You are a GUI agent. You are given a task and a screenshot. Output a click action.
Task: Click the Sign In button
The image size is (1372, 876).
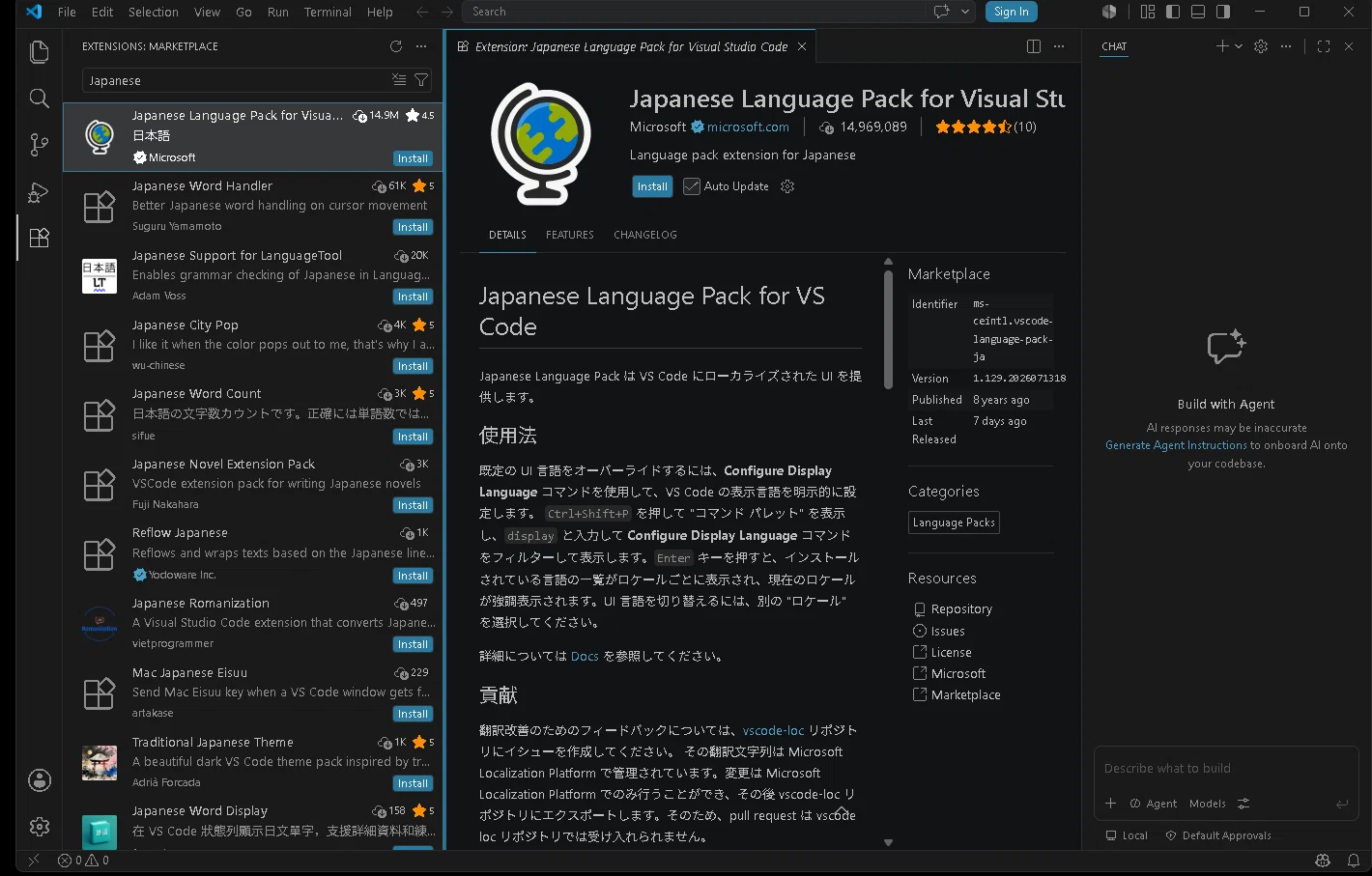click(x=1011, y=12)
